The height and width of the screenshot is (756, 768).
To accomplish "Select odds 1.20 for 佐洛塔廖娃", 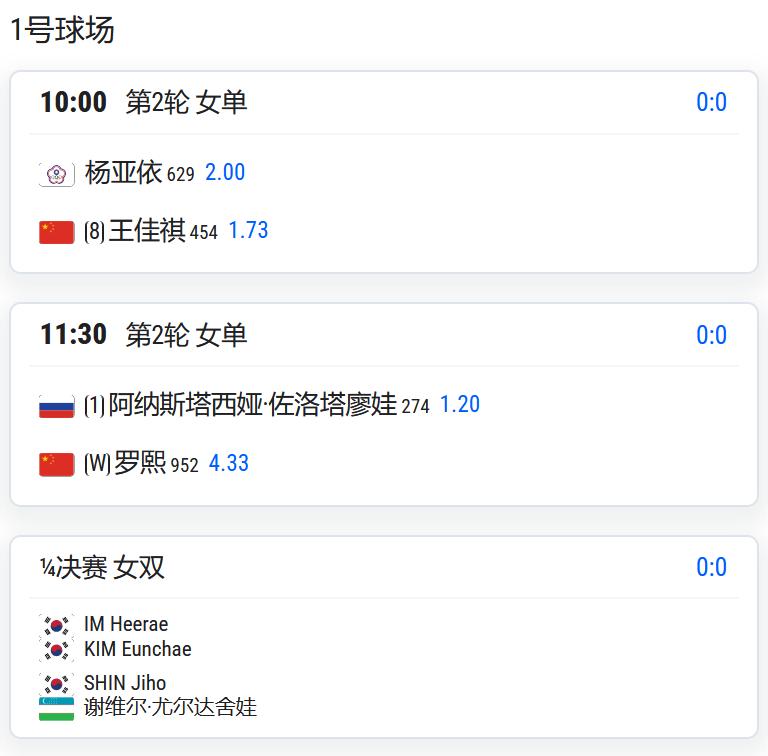I will coord(460,404).
